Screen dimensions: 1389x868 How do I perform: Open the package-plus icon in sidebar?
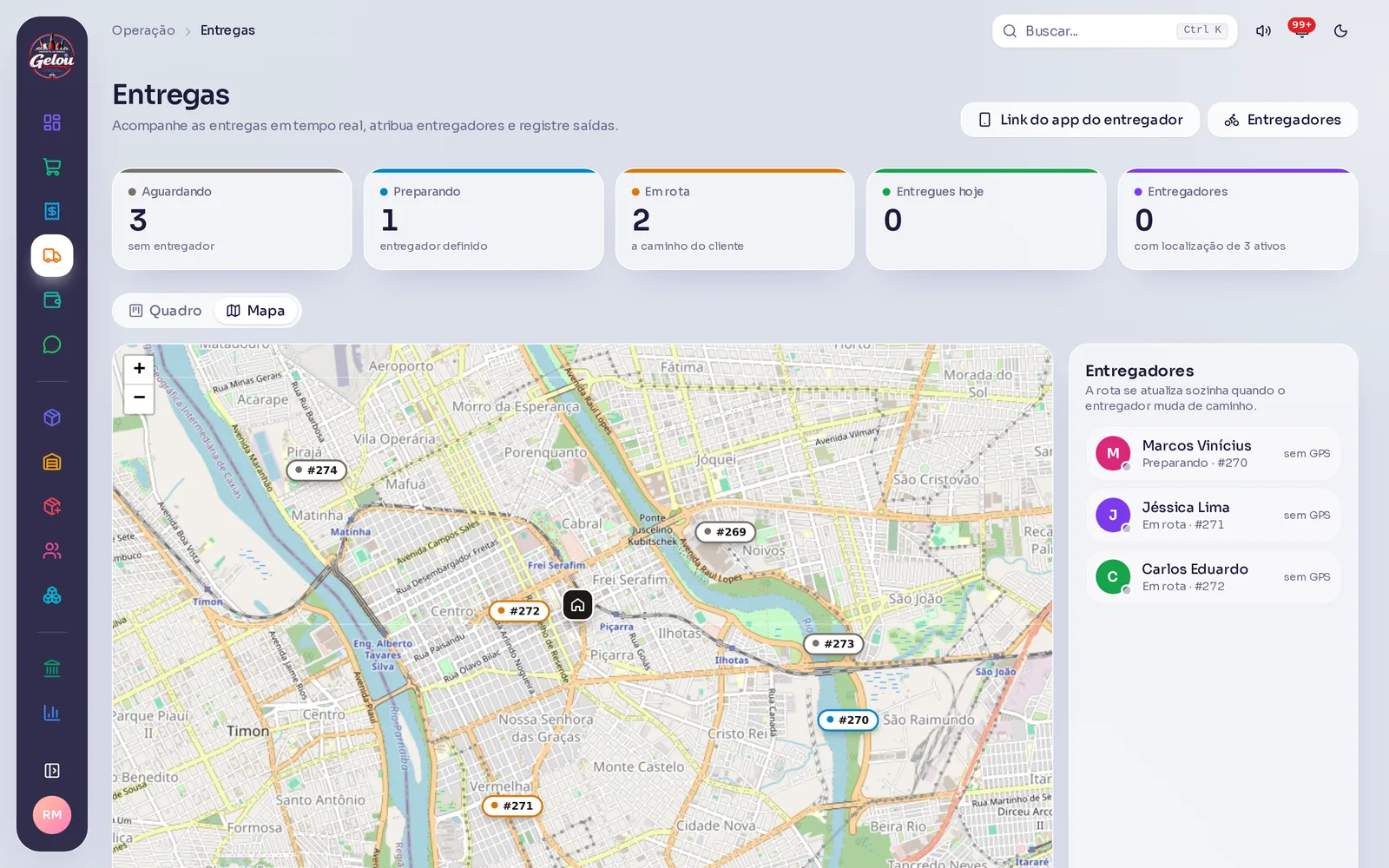(x=52, y=506)
